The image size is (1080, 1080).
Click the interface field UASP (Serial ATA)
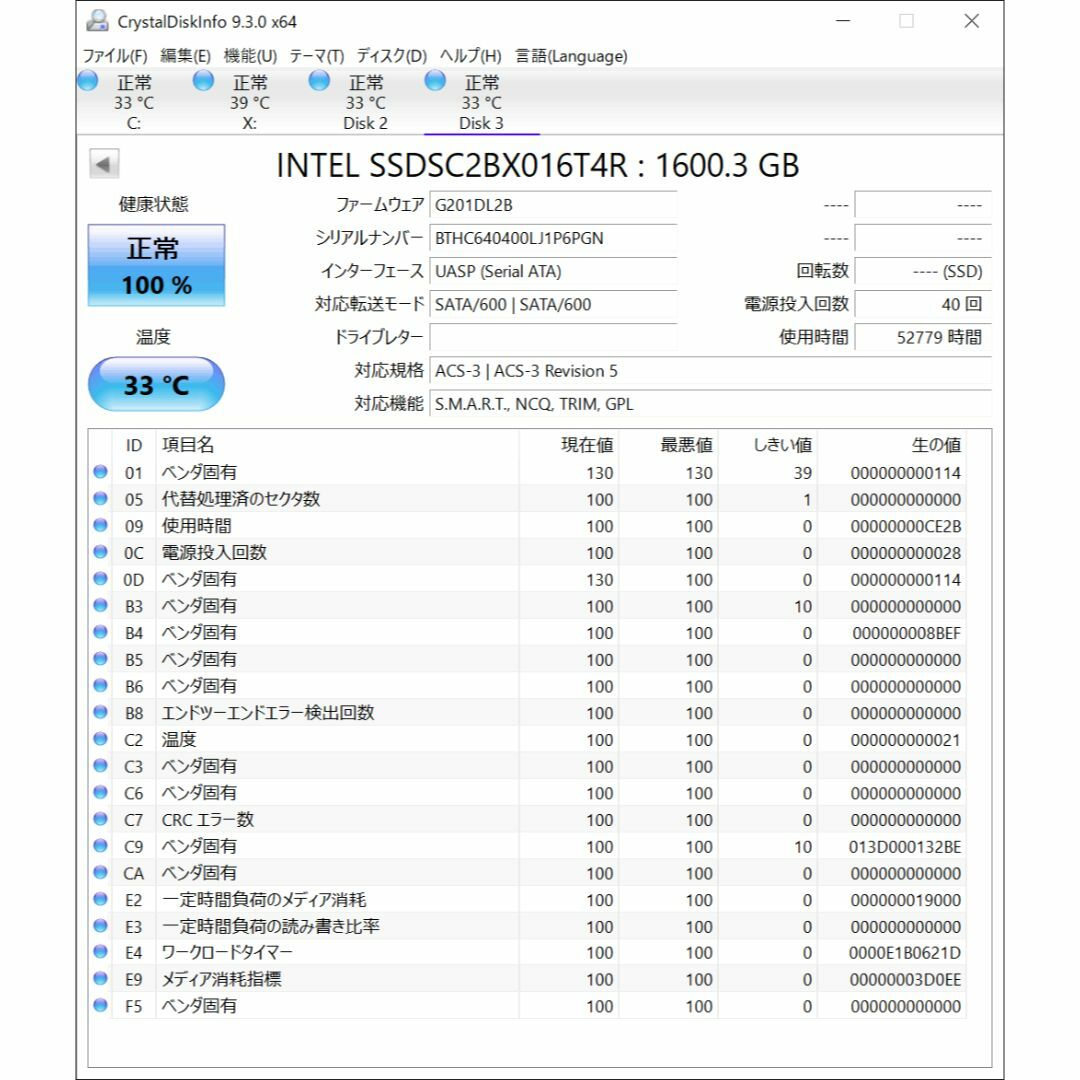point(553,271)
